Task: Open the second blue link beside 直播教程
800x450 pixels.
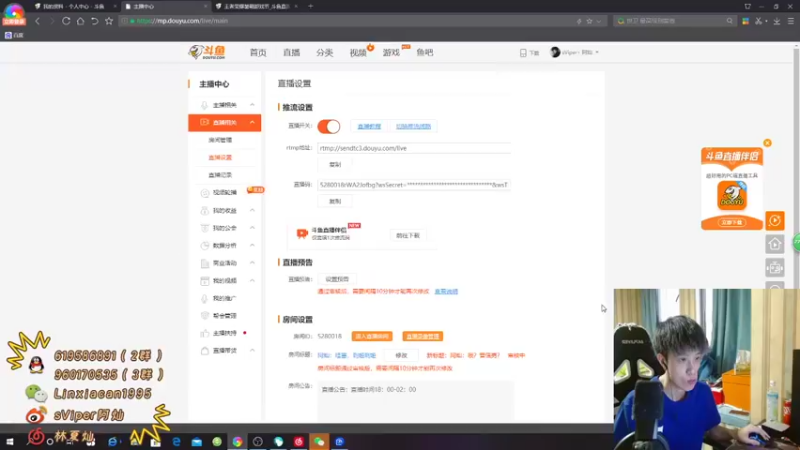Action: click(x=413, y=126)
